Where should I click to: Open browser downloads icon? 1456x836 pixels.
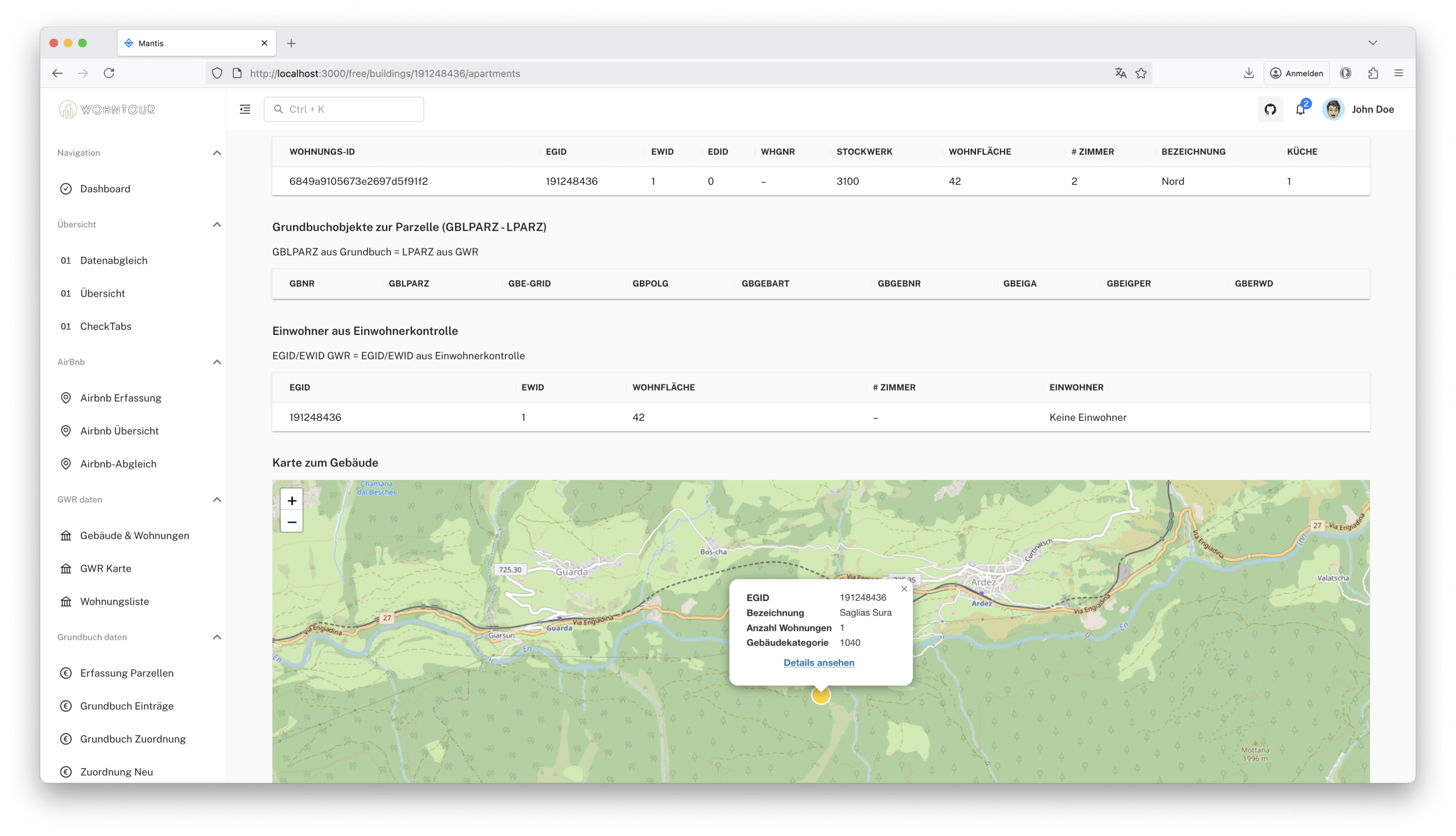[1248, 73]
